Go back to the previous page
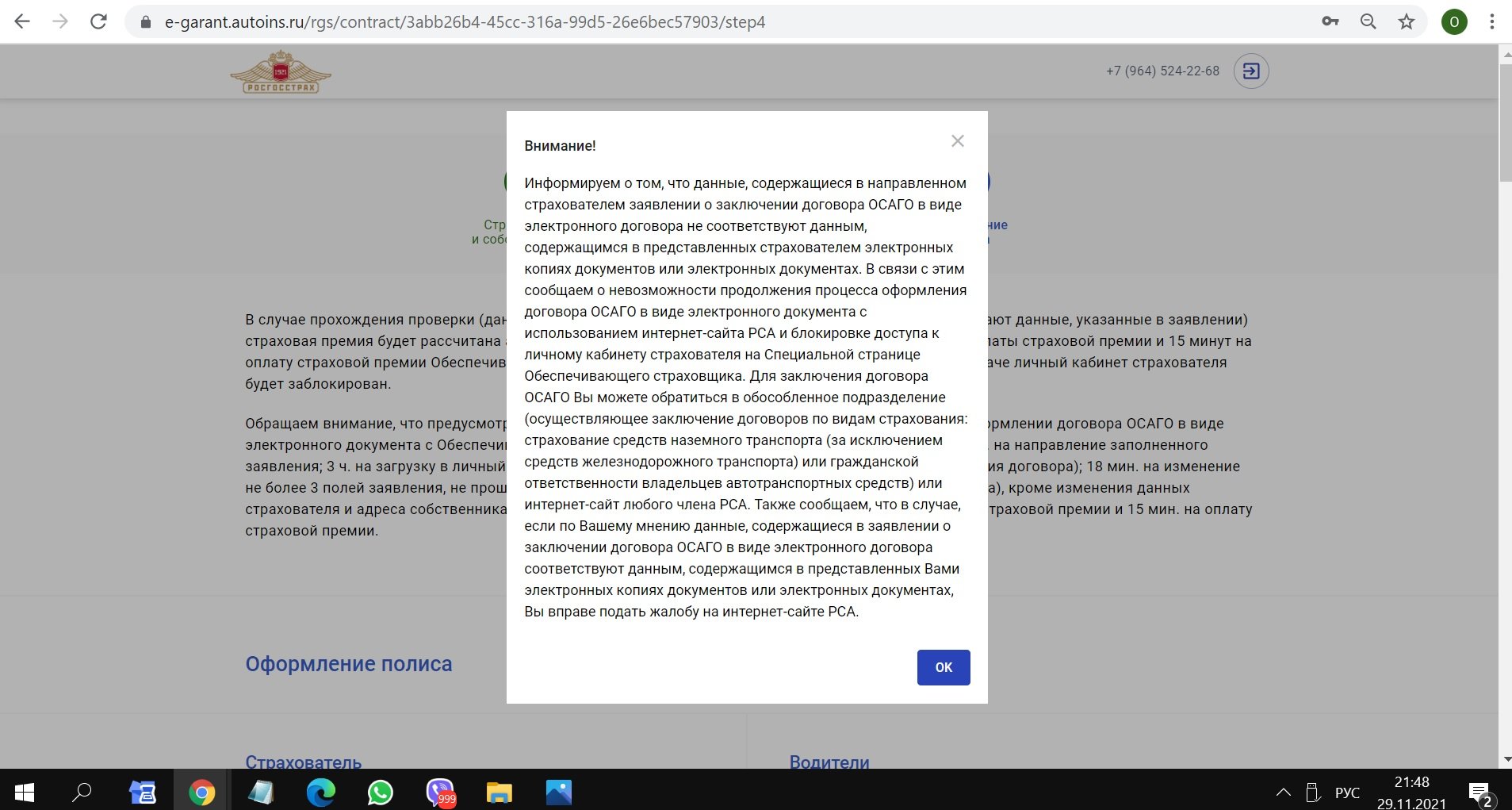1512x810 pixels. (x=22, y=21)
